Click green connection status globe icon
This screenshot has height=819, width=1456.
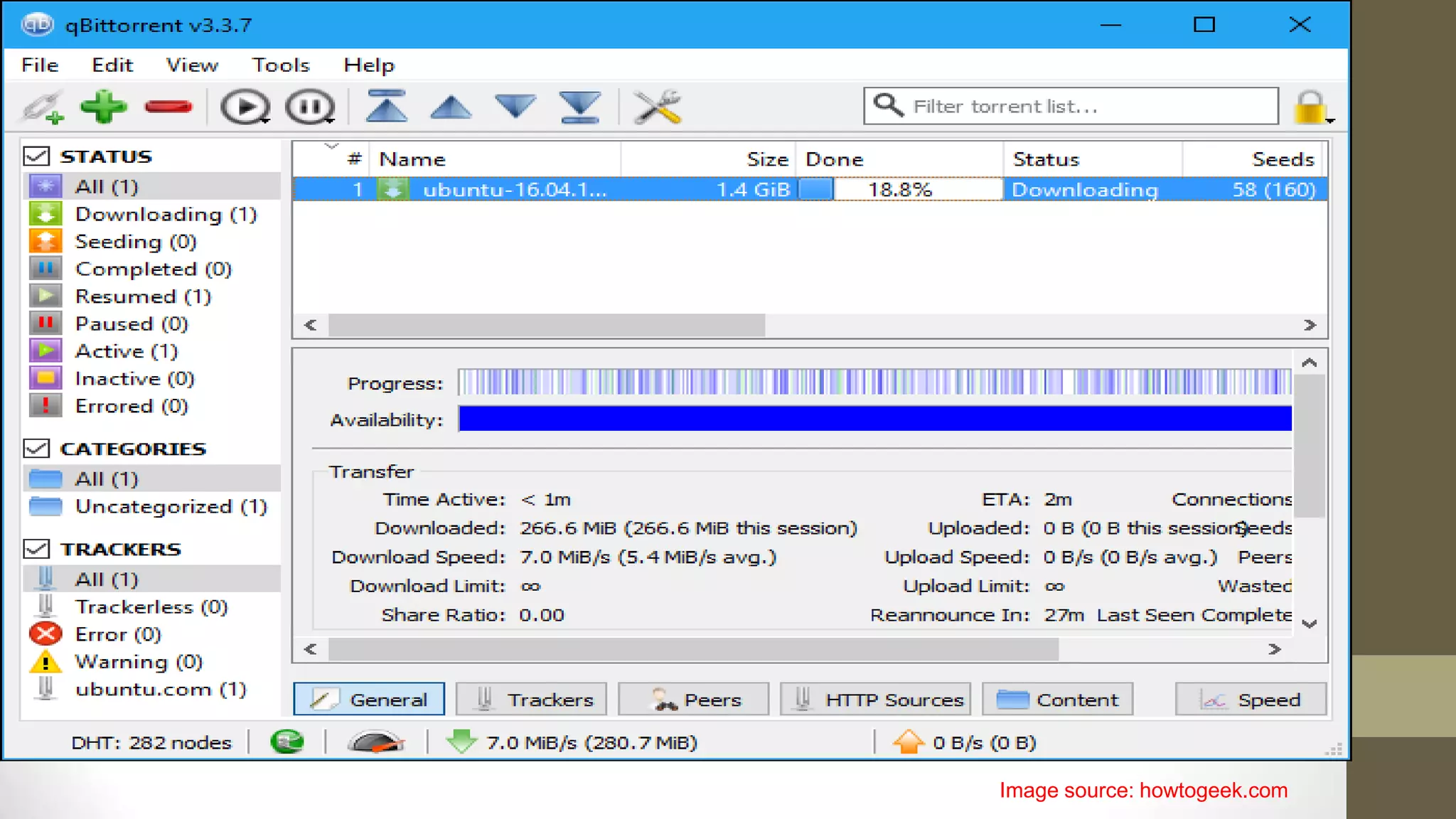tap(287, 742)
